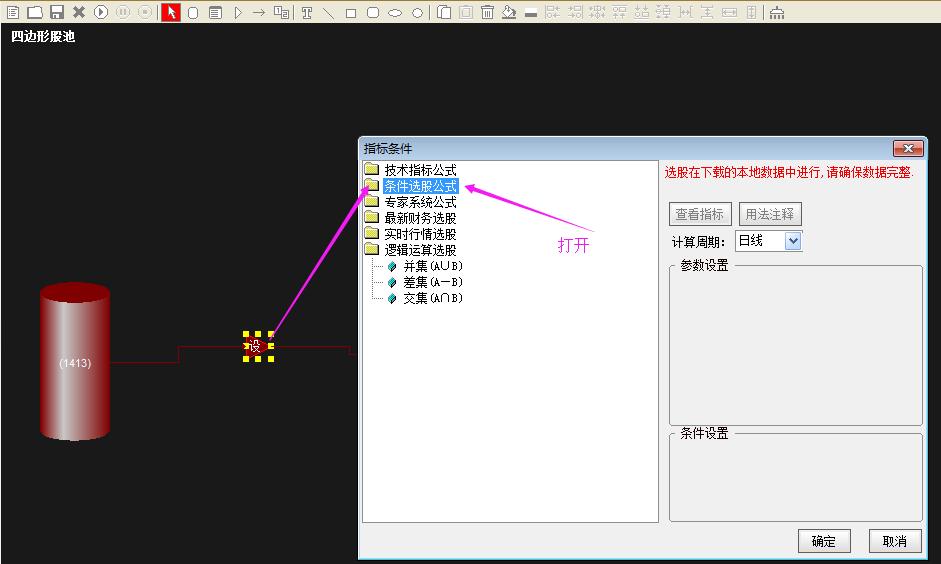This screenshot has height=564, width=941.
Task: Click the red cylinder labeled (1413)
Action: point(75,362)
